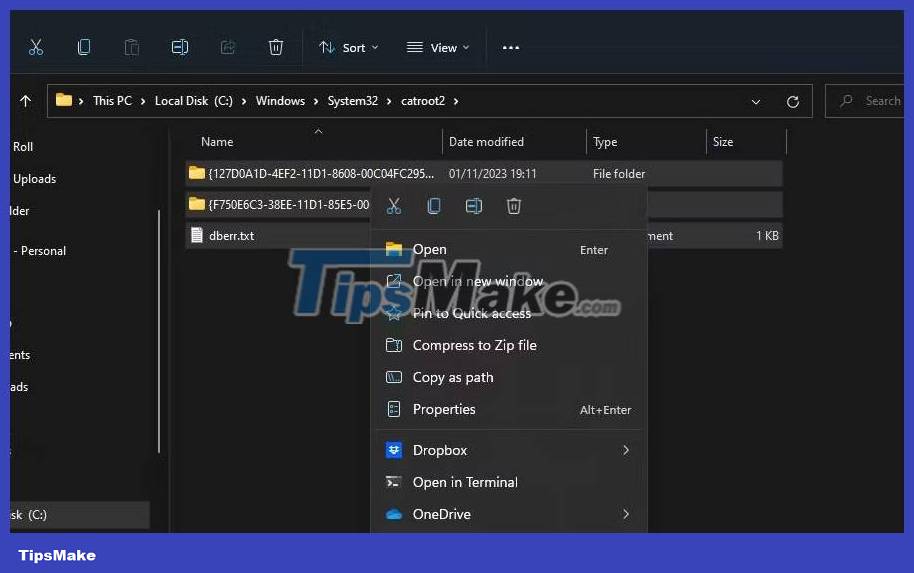Click the context menu Copy icon

pyautogui.click(x=434, y=206)
